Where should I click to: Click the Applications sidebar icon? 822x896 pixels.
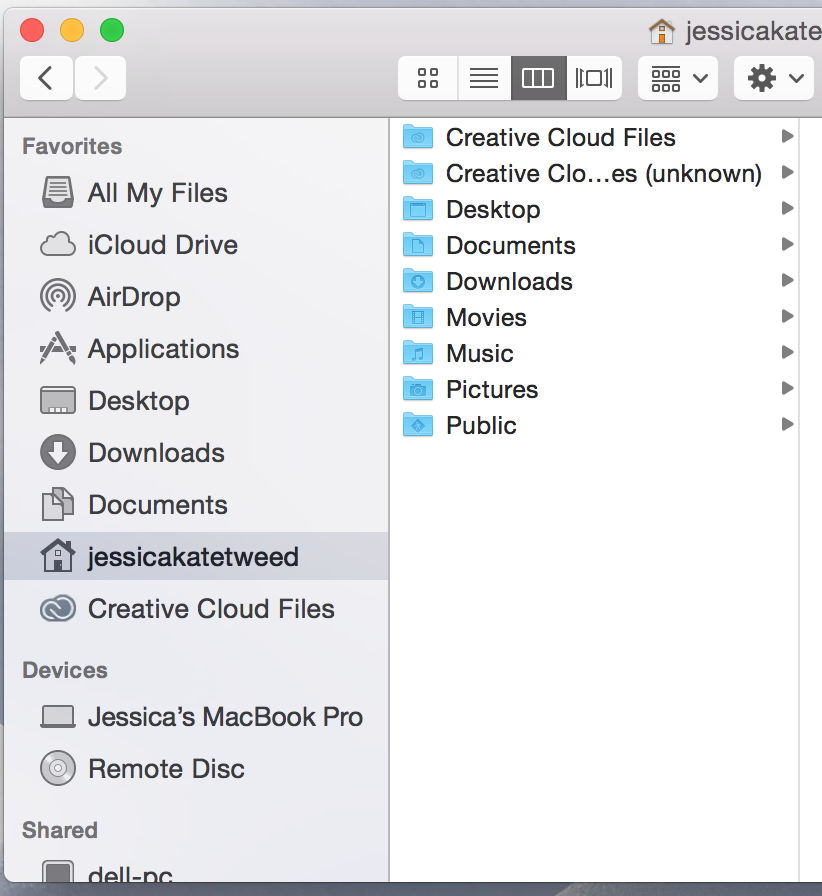click(x=58, y=348)
